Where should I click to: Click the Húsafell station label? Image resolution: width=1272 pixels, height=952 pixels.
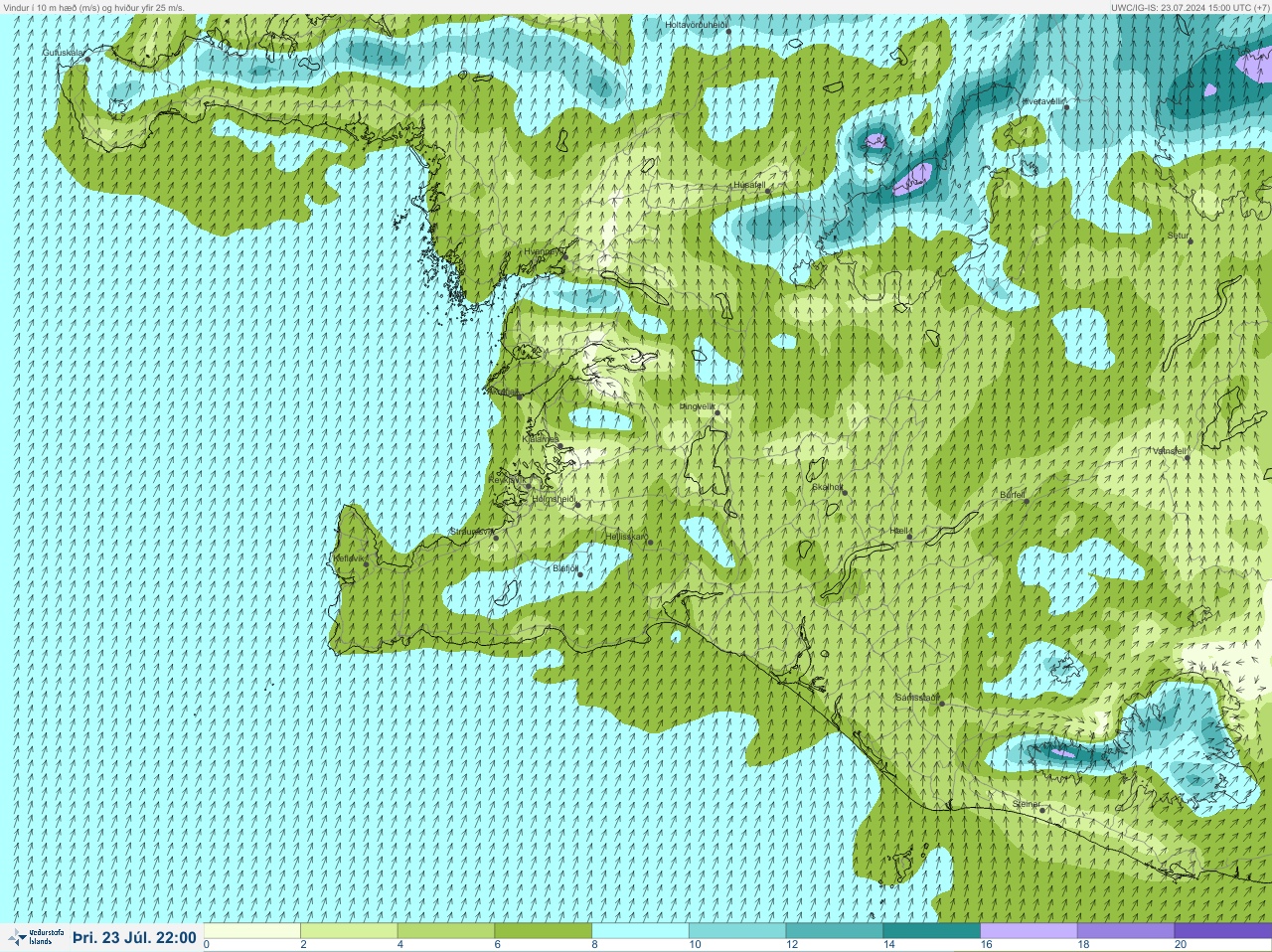pos(749,185)
